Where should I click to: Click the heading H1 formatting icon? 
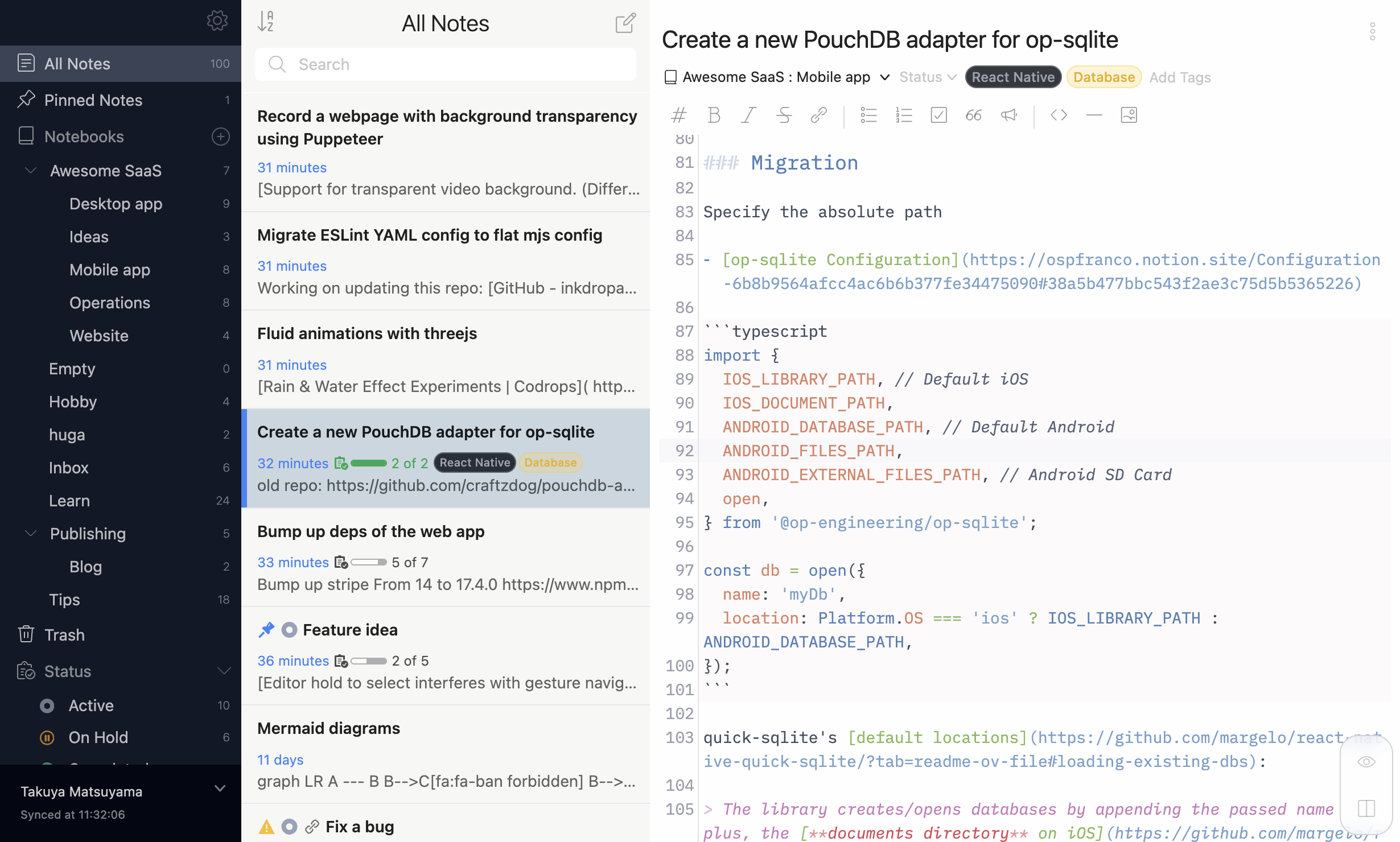point(677,115)
